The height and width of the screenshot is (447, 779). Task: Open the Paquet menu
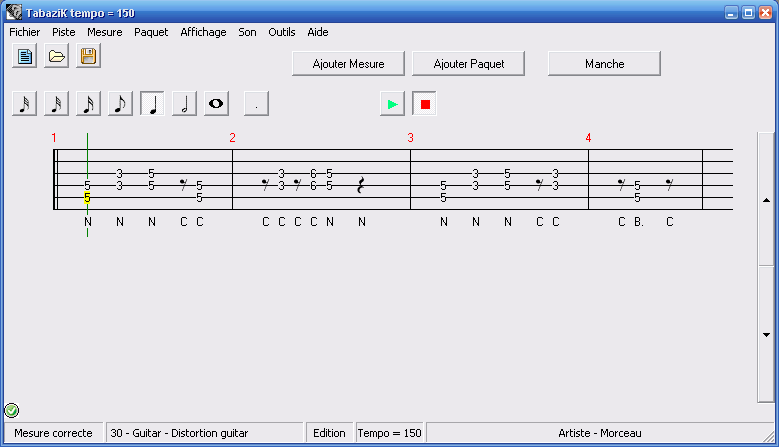(x=151, y=32)
